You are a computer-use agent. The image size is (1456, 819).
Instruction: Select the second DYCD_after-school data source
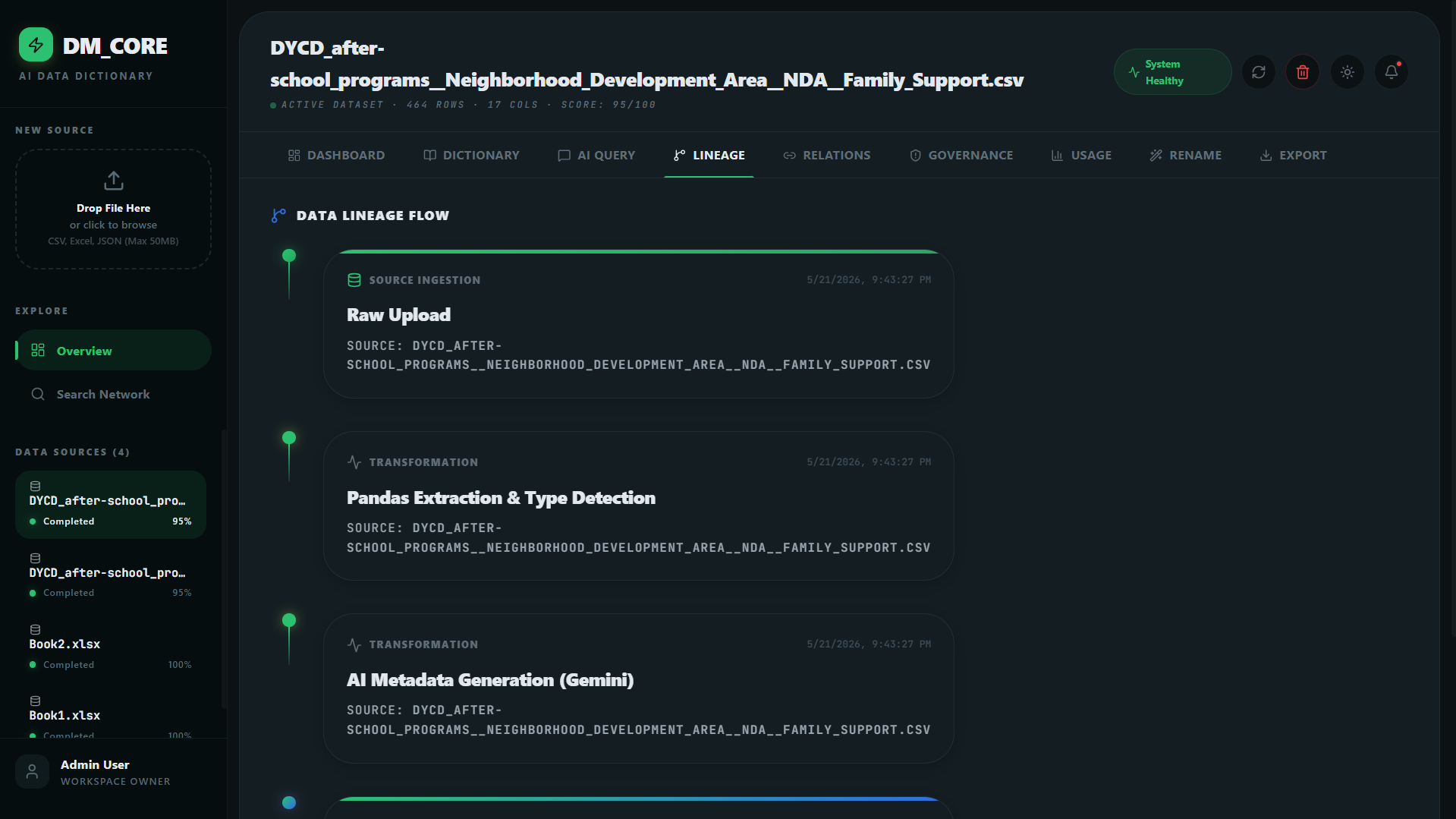point(111,577)
